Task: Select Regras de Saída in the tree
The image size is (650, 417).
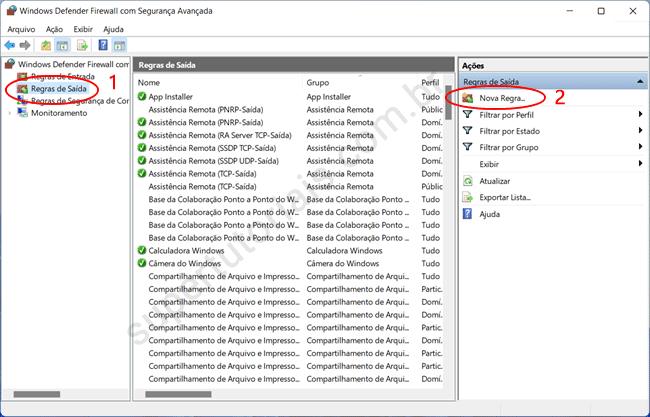Action: click(x=58, y=89)
